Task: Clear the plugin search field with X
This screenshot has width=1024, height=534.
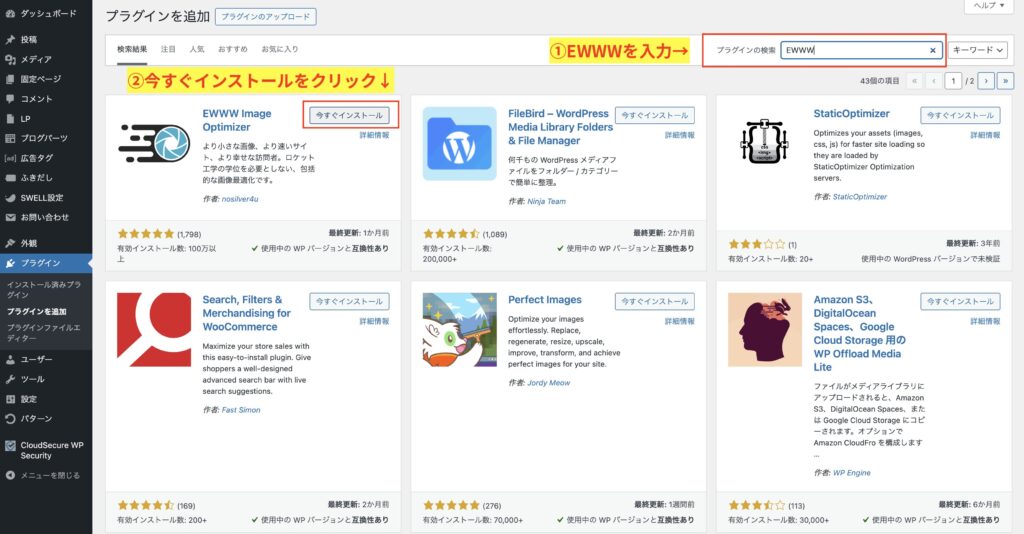Action: pos(933,50)
